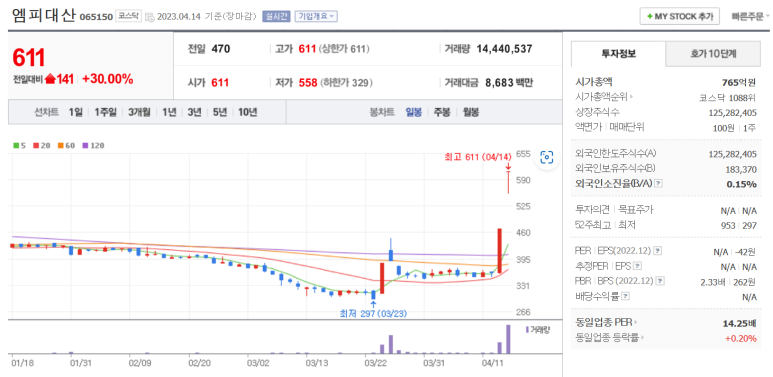The width and height of the screenshot is (773, 377).
Task: Click the purple 120-day average swatch
Action: click(x=85, y=146)
